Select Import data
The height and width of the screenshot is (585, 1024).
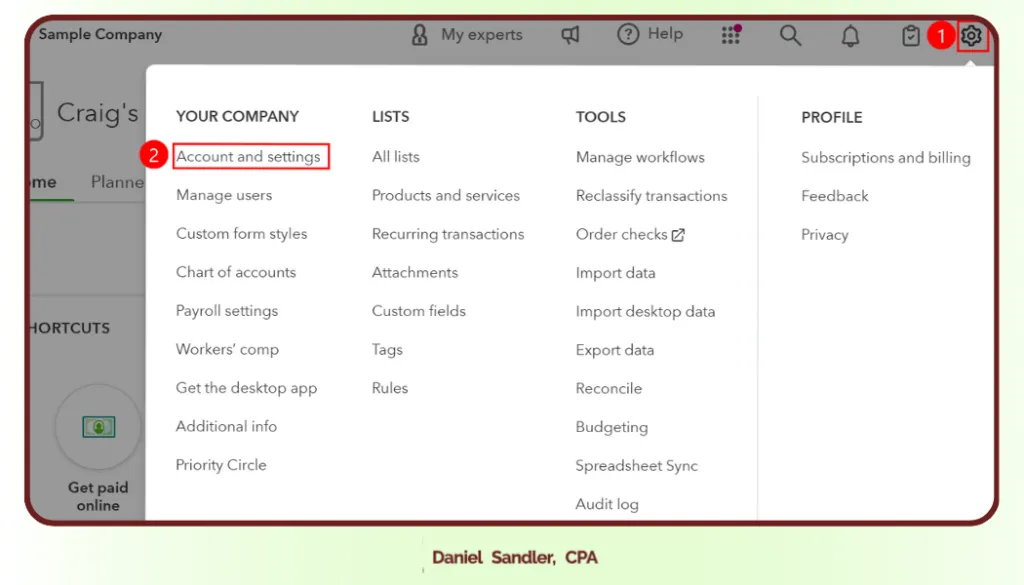click(615, 273)
